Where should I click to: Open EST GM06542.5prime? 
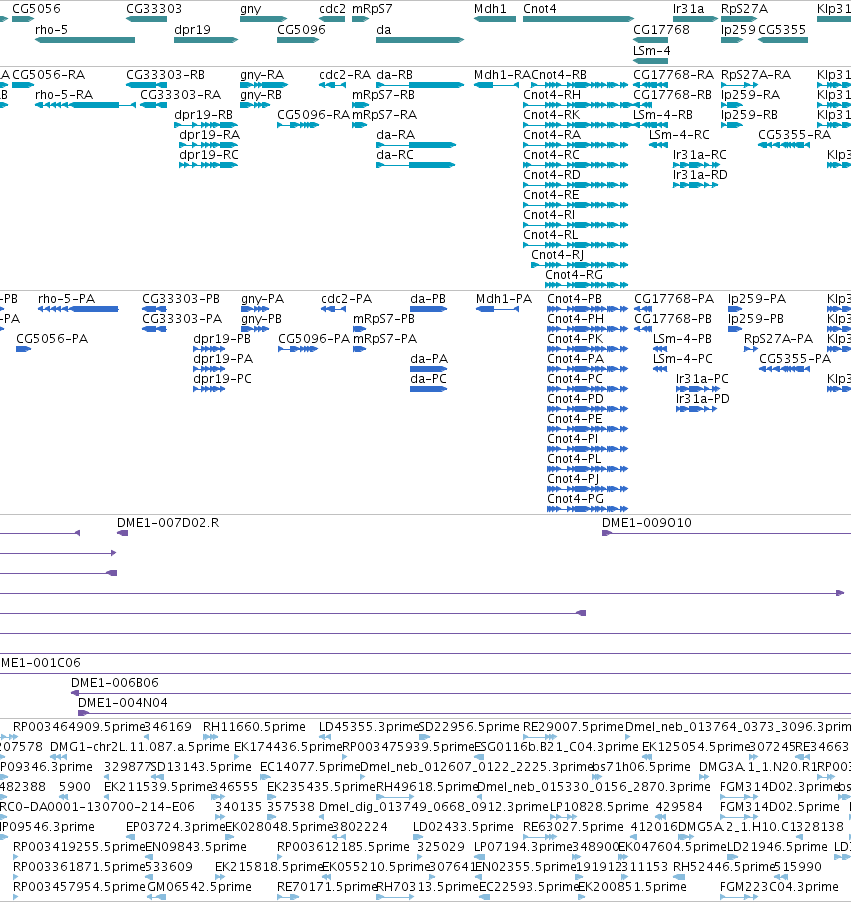[x=200, y=886]
